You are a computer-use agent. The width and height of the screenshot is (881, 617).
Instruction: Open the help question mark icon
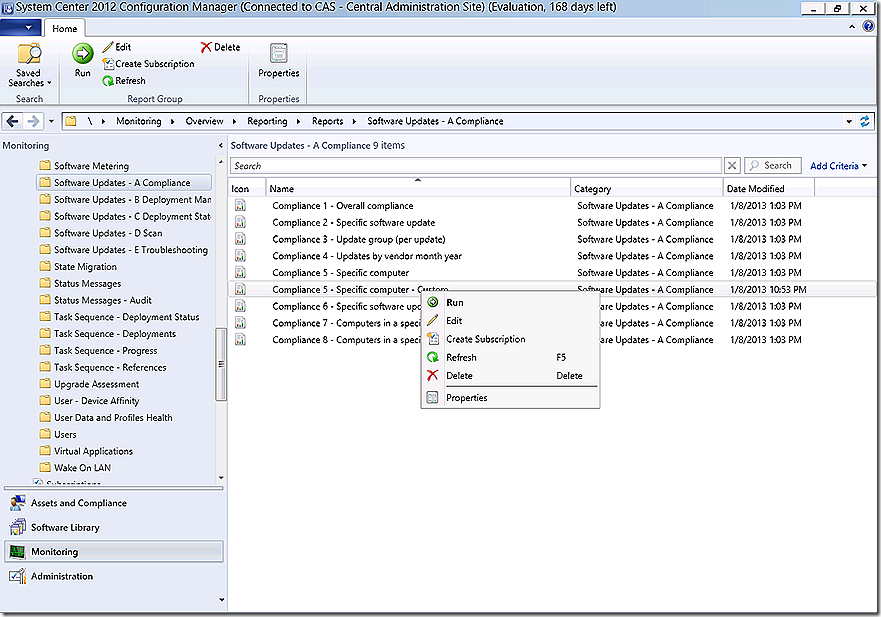click(x=868, y=26)
